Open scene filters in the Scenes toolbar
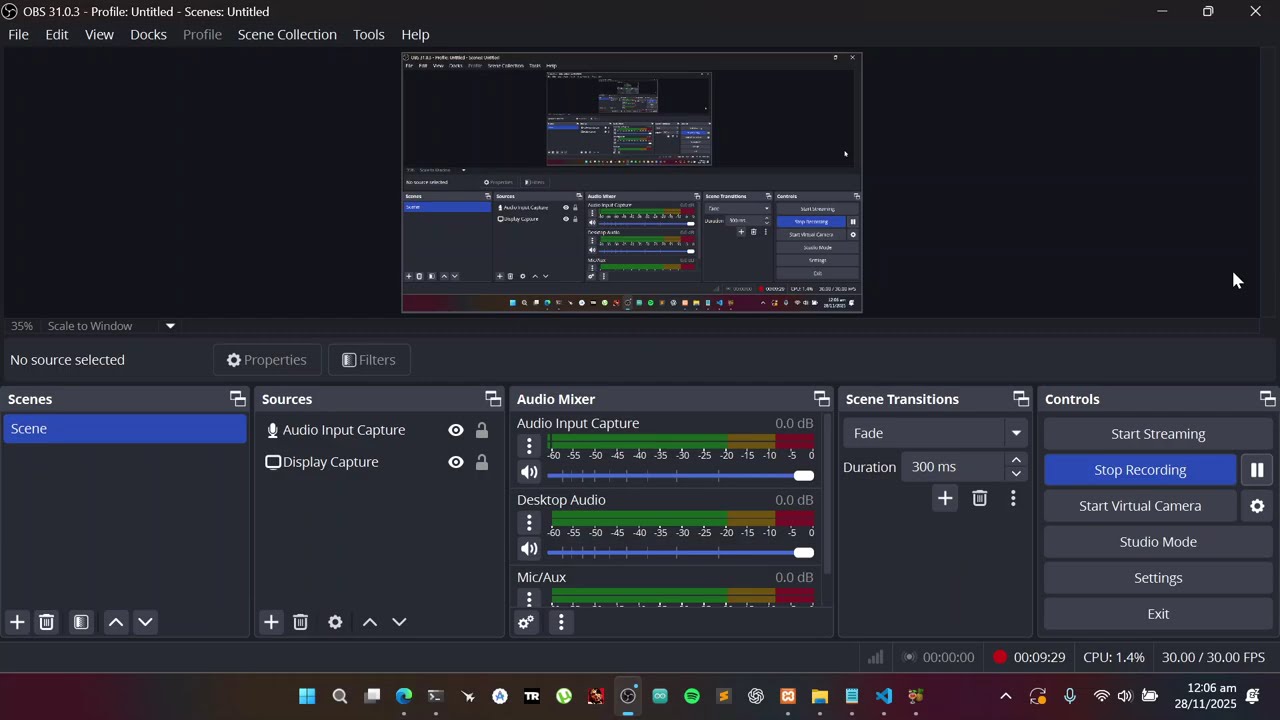This screenshot has height=720, width=1280. click(81, 622)
